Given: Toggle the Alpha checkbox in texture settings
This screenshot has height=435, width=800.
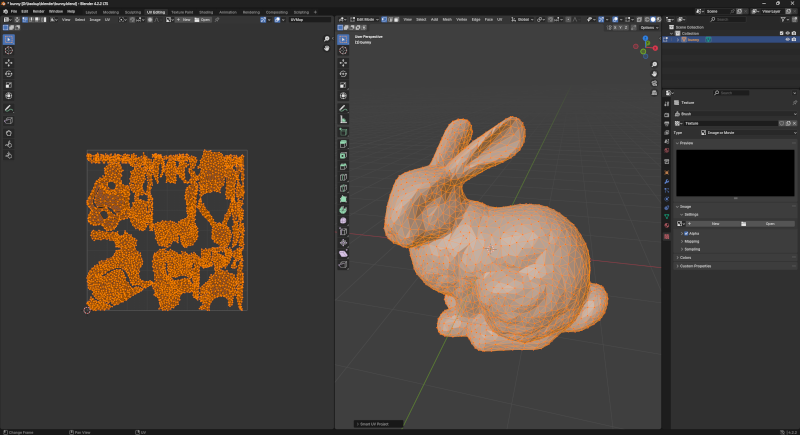Looking at the screenshot, I should pos(686,234).
